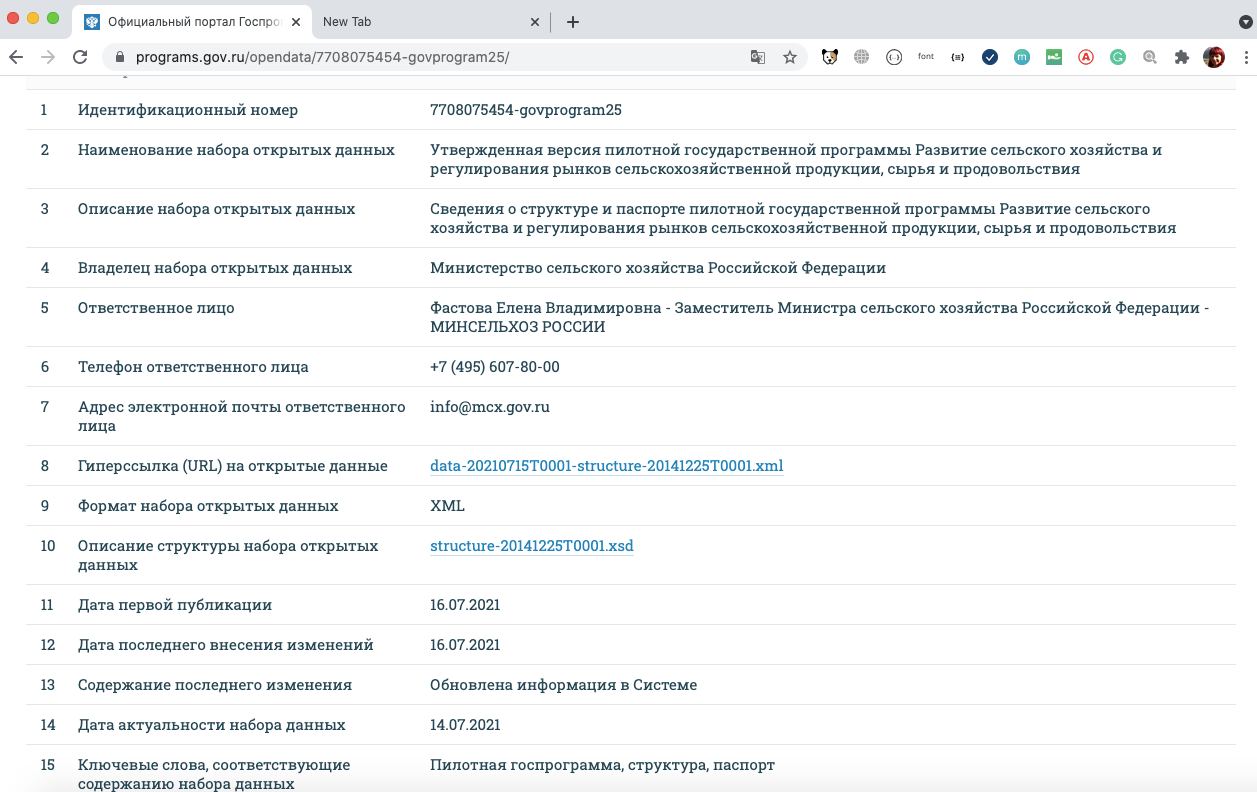Open the structure-20141225T0001.xsd link
Viewport: 1257px width, 792px height.
[x=531, y=546]
